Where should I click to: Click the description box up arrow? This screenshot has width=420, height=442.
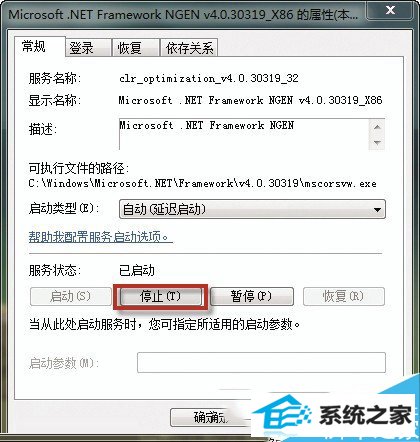click(x=377, y=127)
